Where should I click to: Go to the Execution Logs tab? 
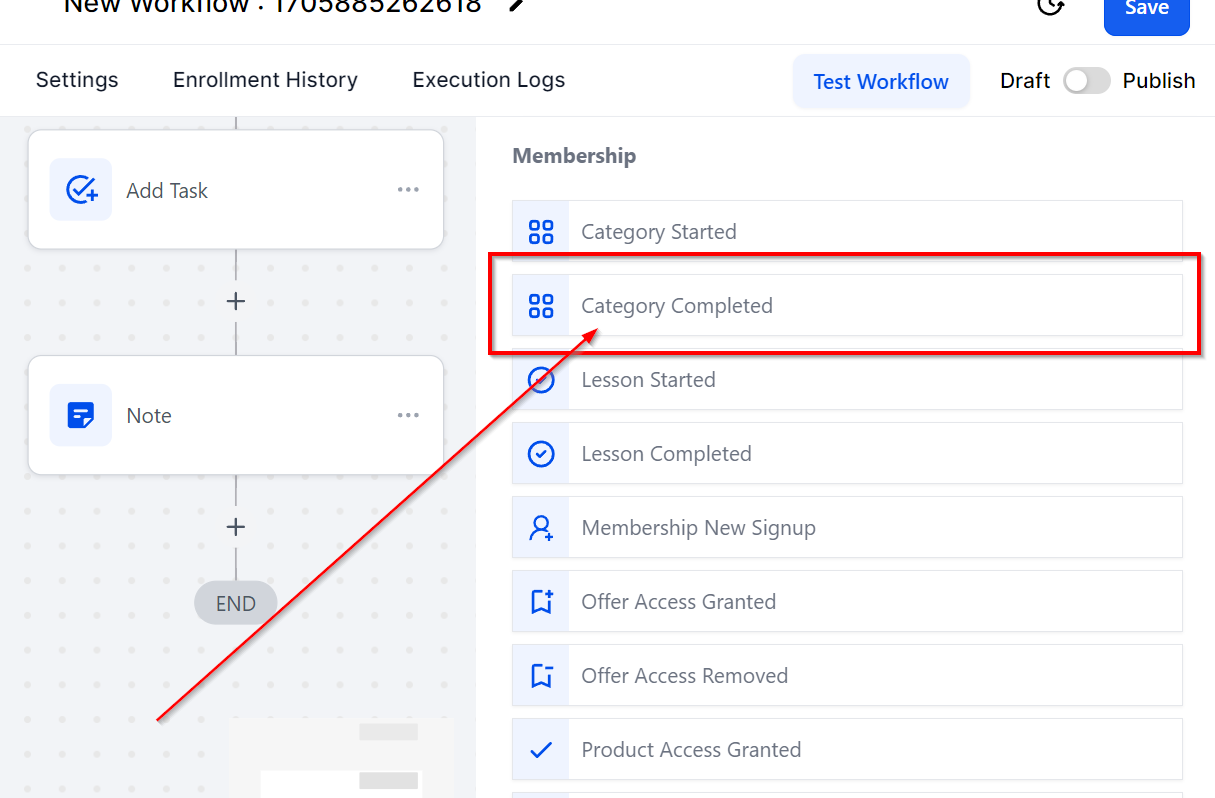[489, 80]
